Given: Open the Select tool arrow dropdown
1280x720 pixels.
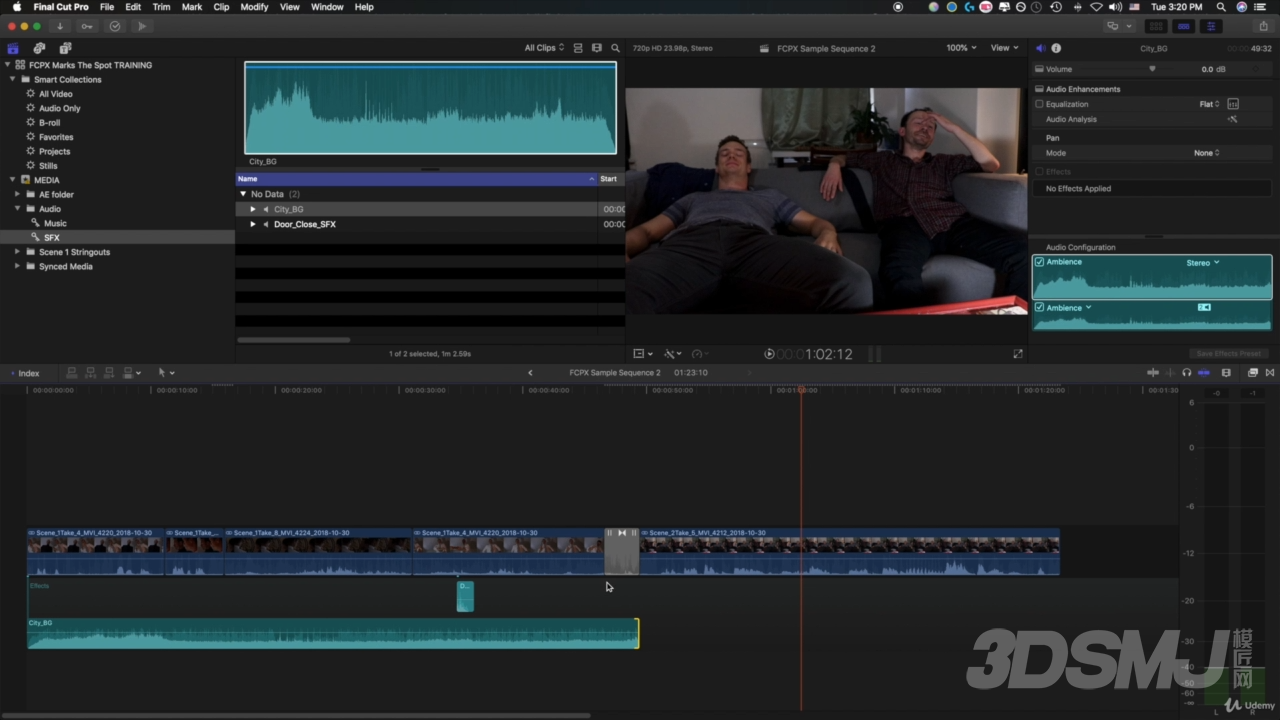Looking at the screenshot, I should (165, 373).
